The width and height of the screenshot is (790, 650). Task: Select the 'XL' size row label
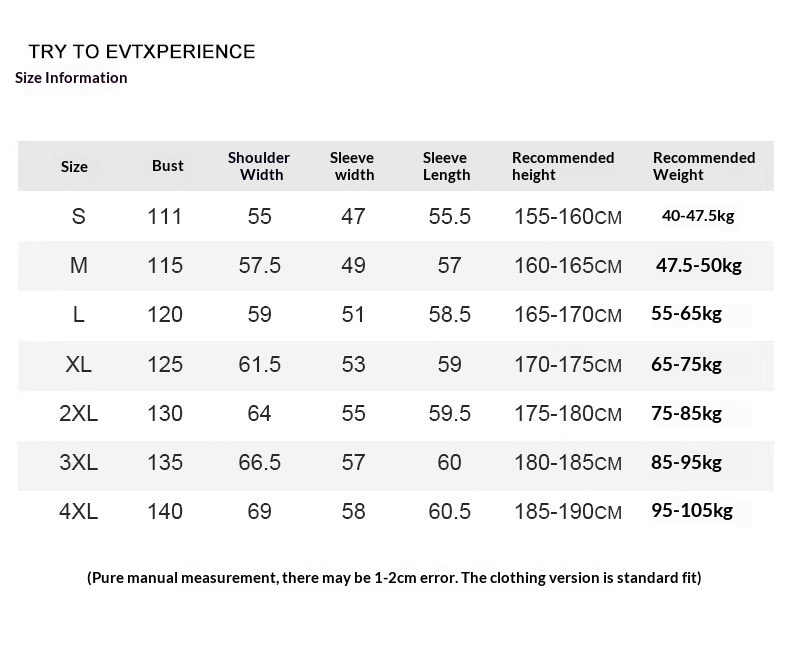point(79,364)
